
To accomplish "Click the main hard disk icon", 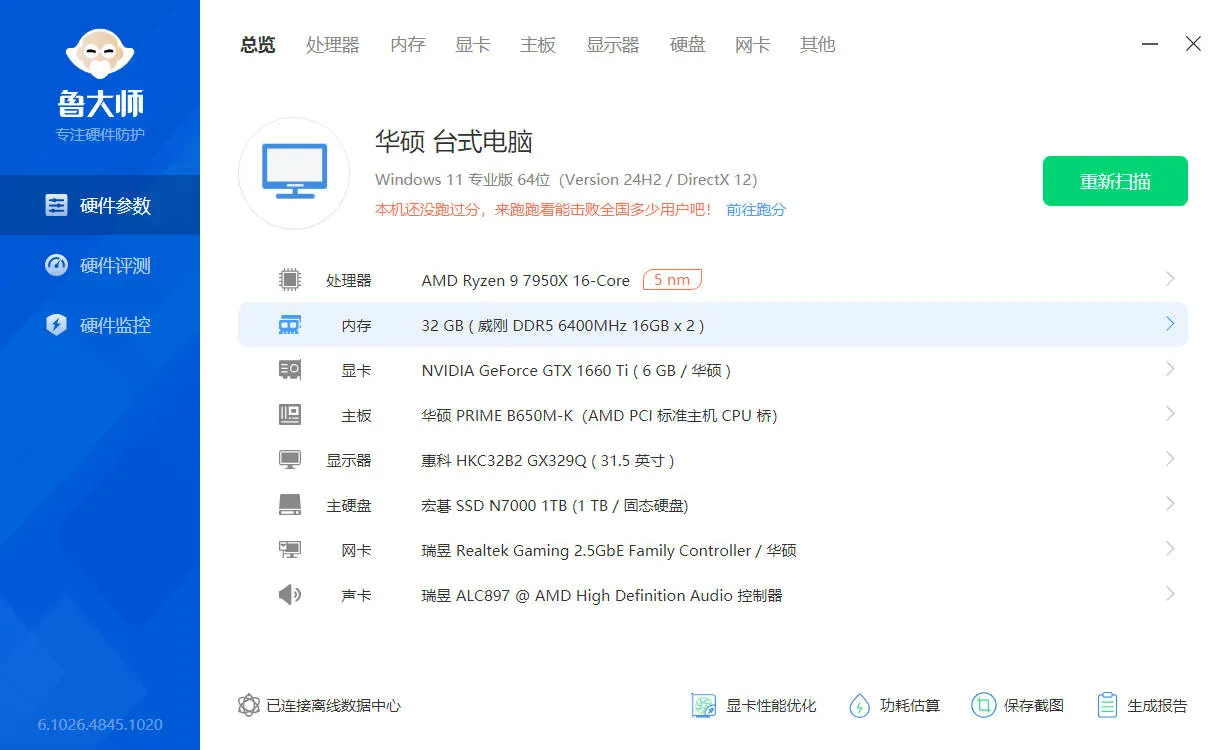I will 290,505.
